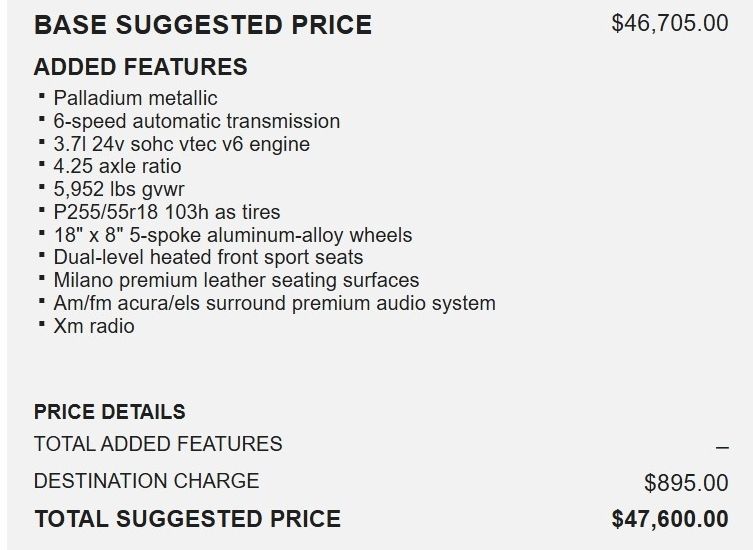Select the Xm radio feature
753x550 pixels.
pyautogui.click(x=93, y=326)
